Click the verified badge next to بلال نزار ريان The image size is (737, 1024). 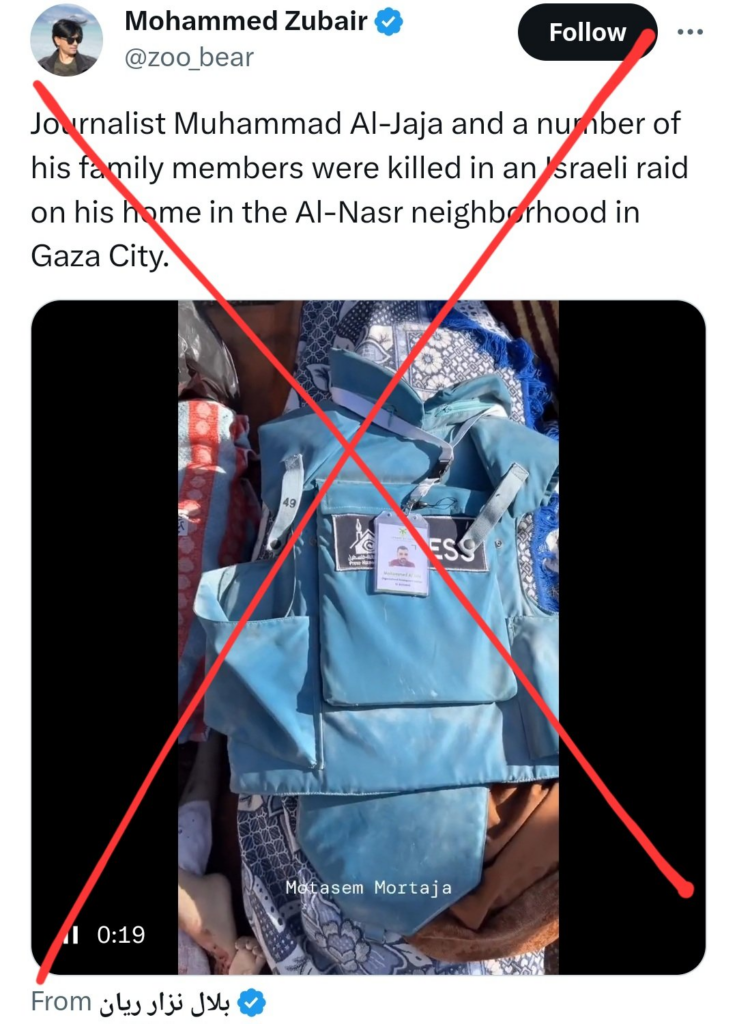pos(252,1002)
